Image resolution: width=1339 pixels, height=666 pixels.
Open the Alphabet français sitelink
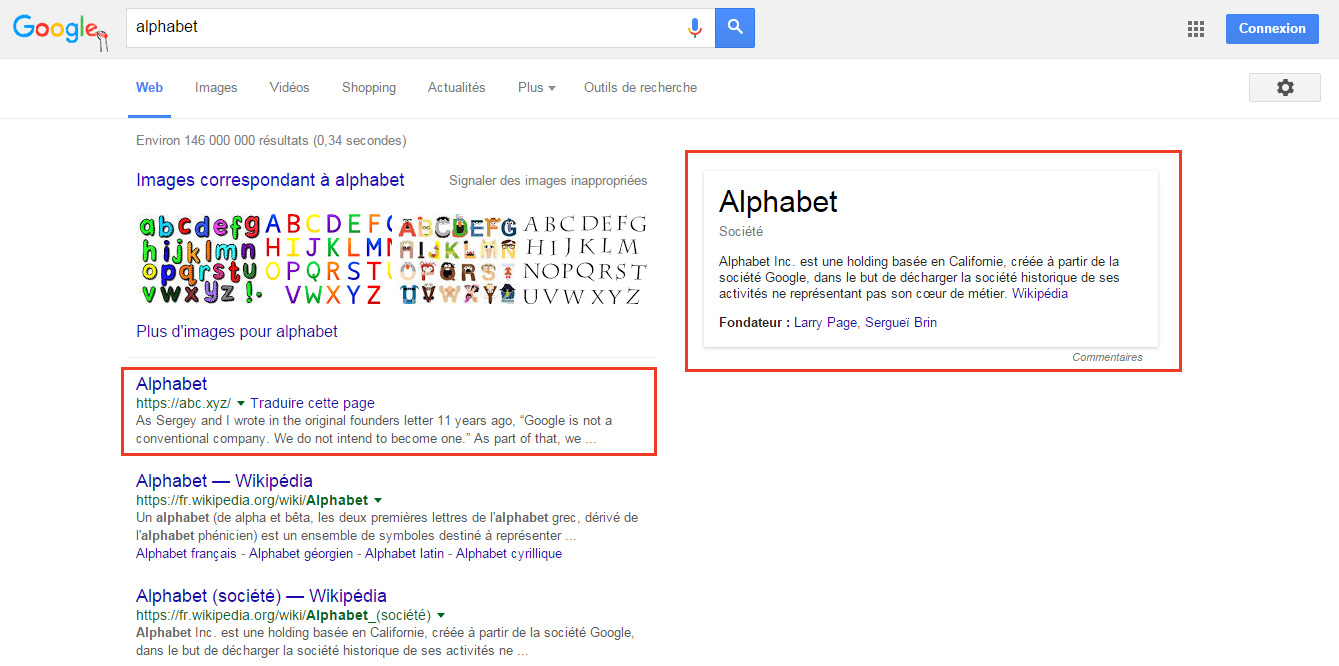187,553
